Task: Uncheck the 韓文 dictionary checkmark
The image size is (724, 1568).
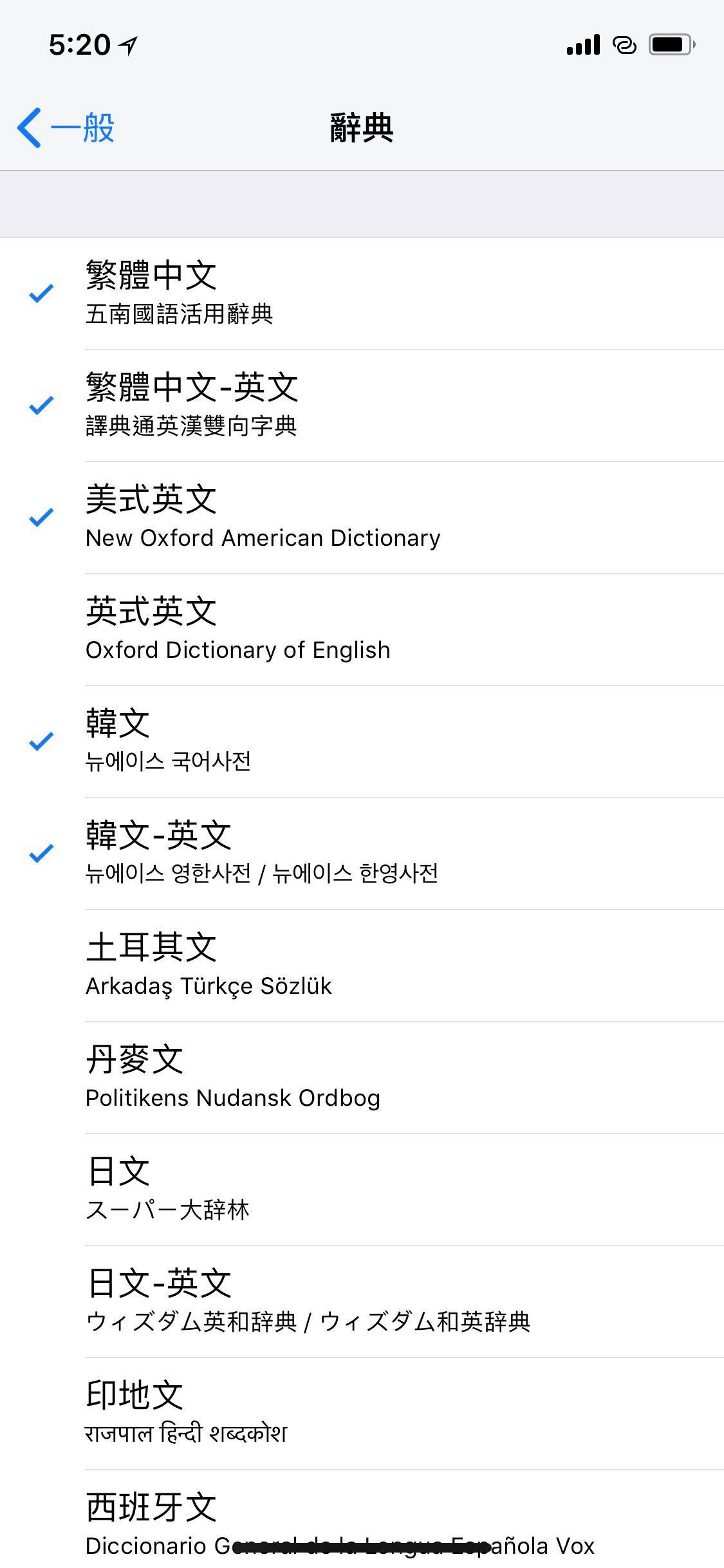Action: (x=41, y=741)
